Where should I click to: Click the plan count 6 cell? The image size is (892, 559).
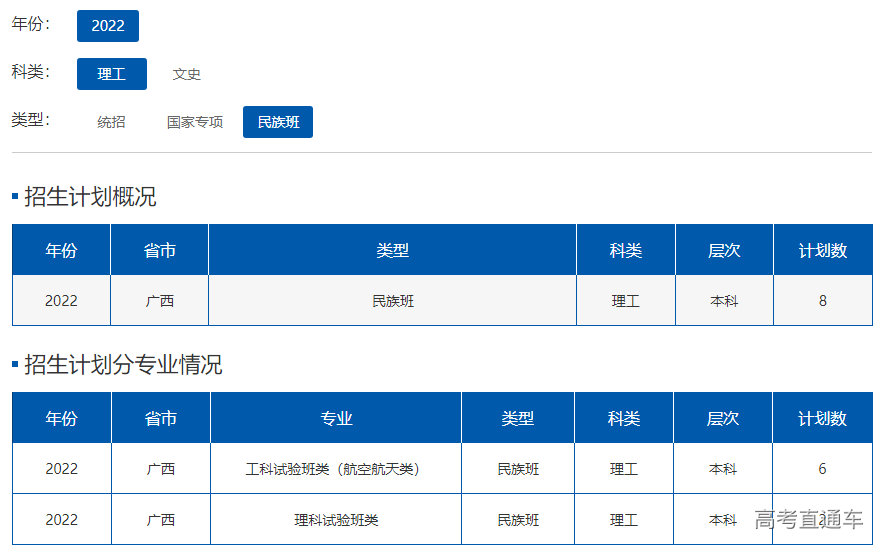click(x=822, y=469)
